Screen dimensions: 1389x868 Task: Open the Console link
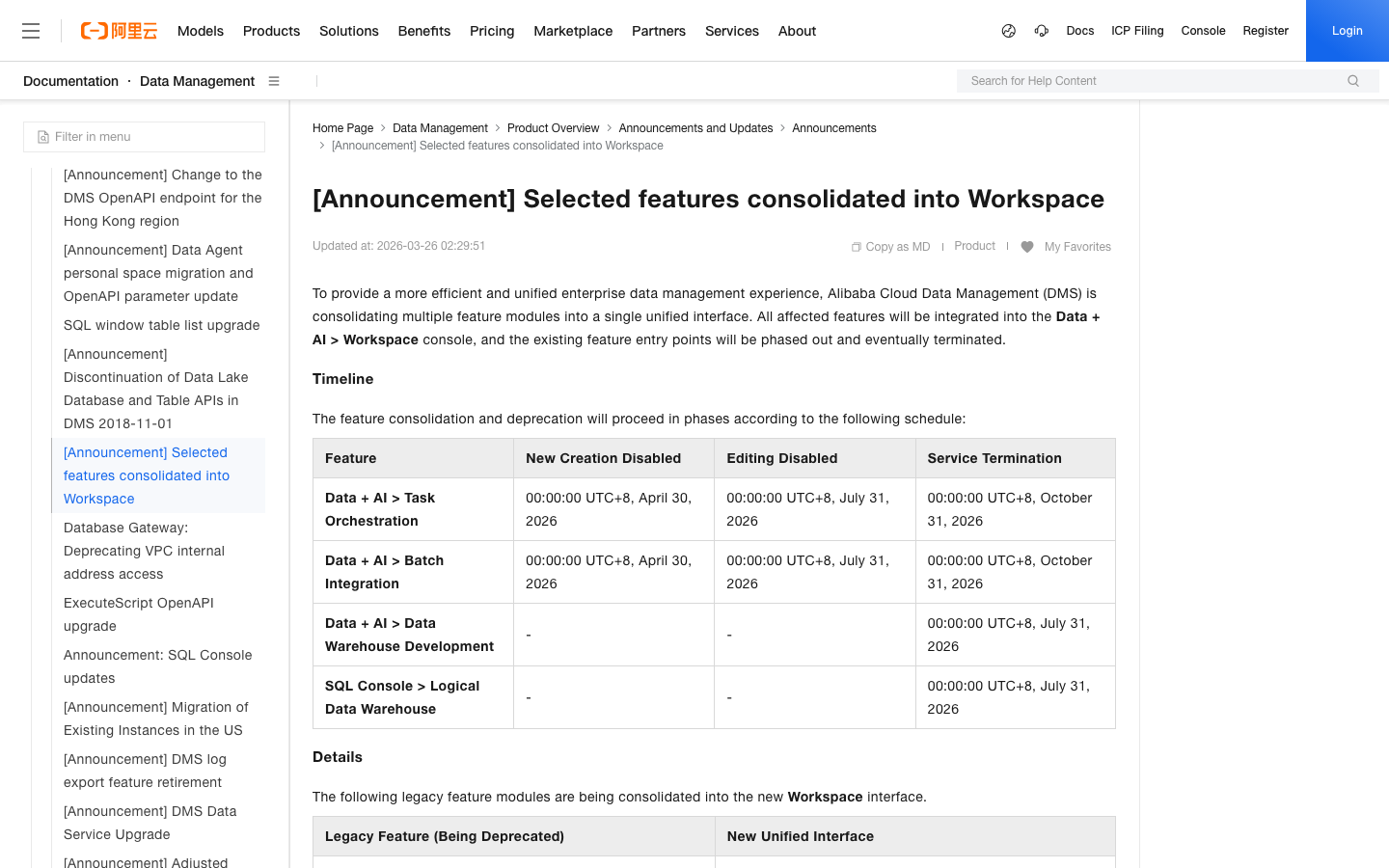(x=1203, y=31)
